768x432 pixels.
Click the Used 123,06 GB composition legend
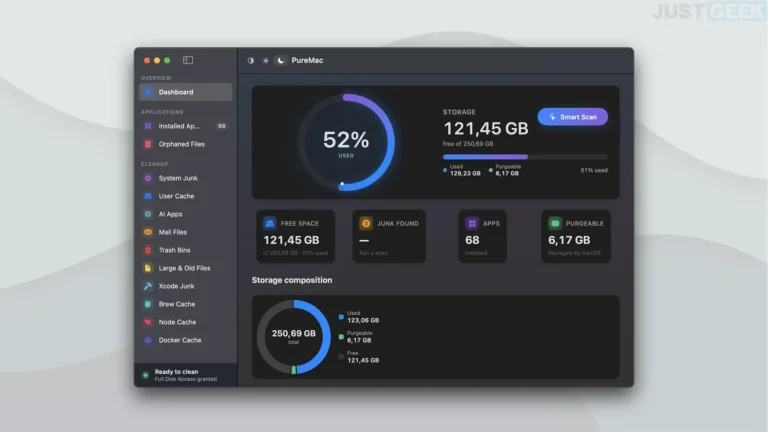(359, 317)
